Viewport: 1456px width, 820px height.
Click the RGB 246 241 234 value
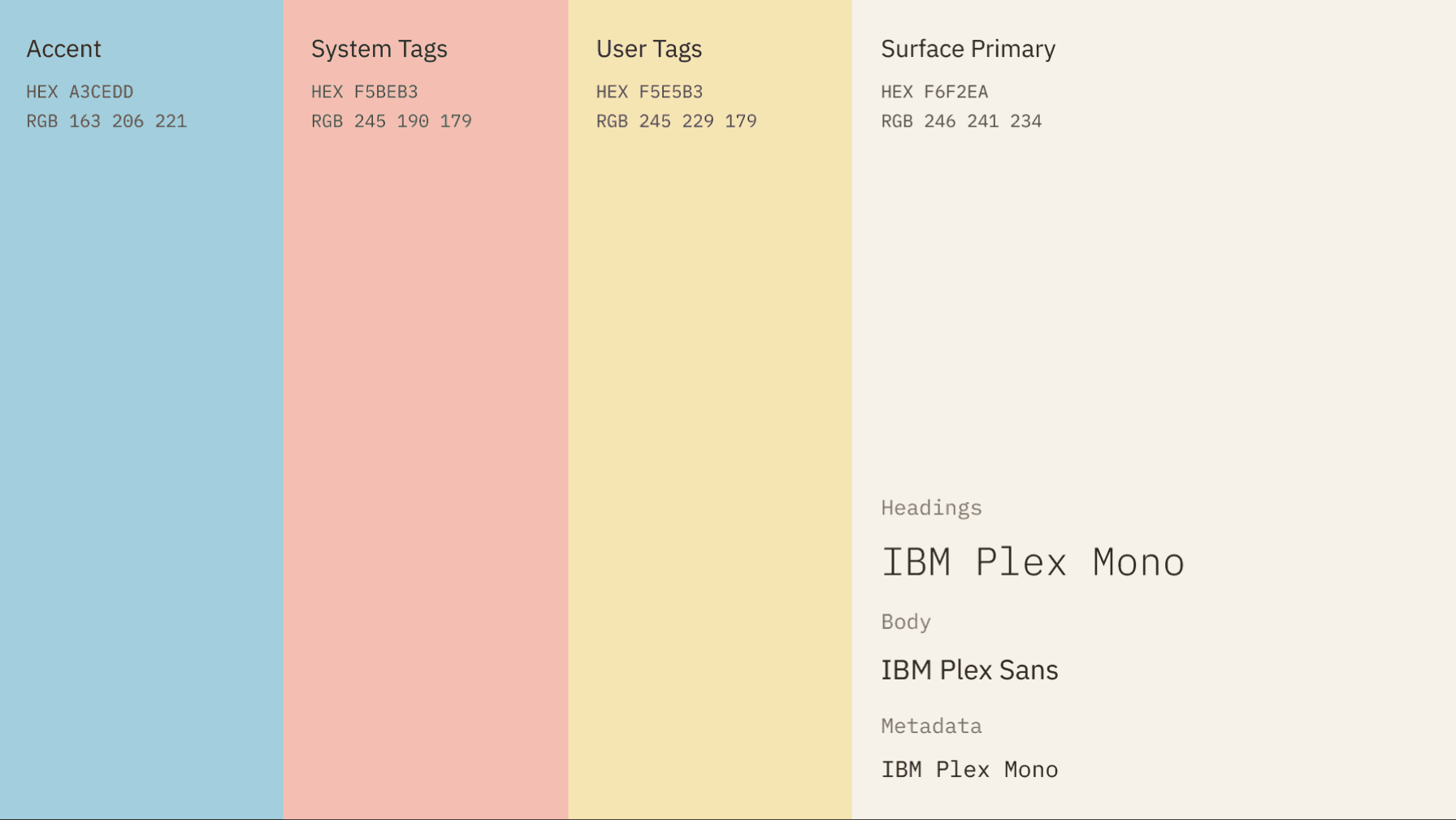pos(962,121)
